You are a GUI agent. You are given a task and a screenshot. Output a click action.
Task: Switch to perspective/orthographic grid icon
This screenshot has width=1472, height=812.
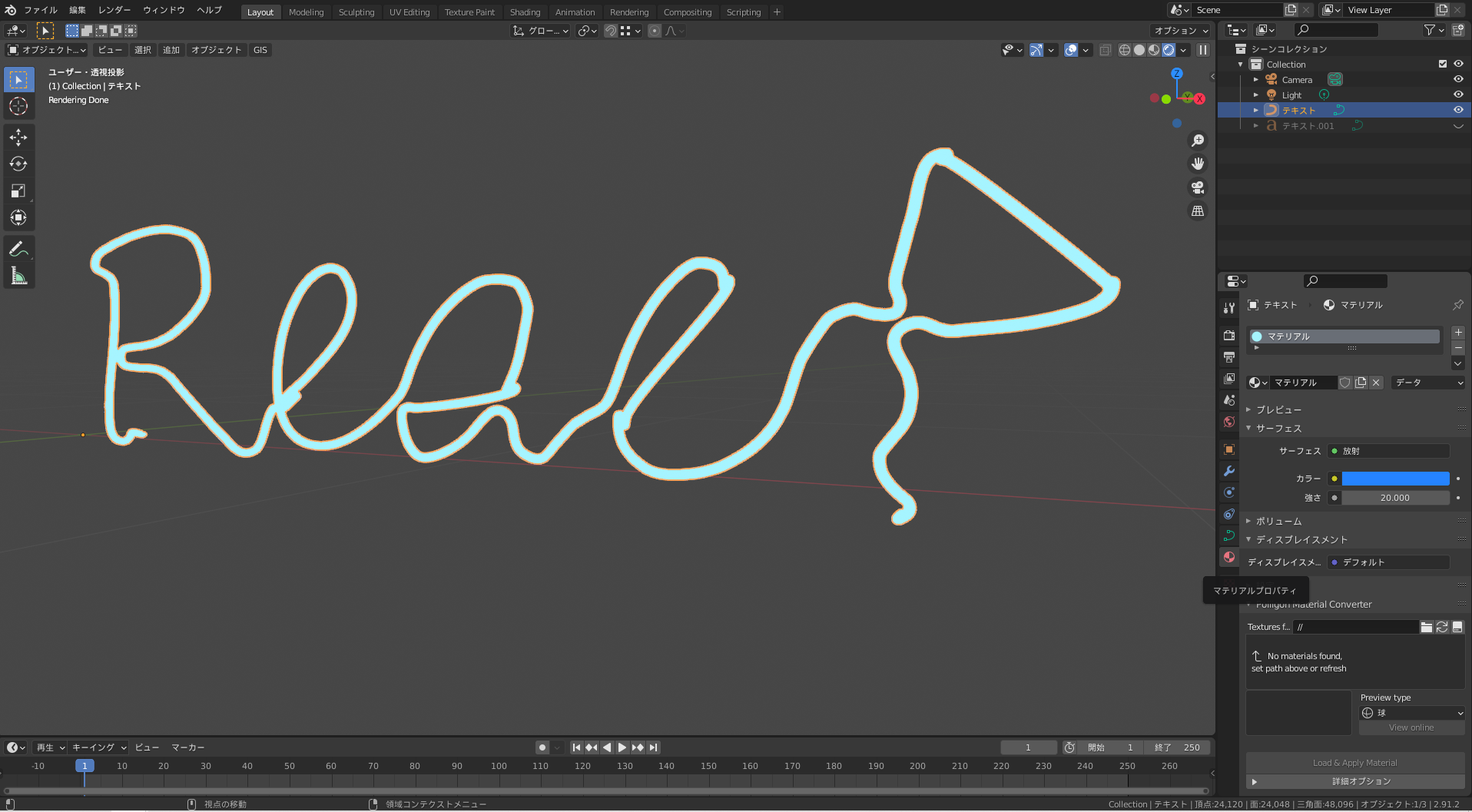coord(1197,211)
